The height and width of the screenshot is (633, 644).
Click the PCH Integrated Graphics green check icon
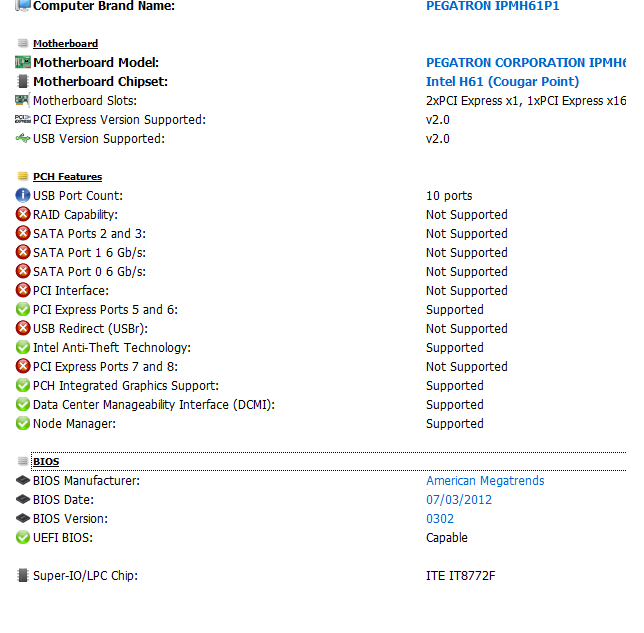[x=23, y=385]
